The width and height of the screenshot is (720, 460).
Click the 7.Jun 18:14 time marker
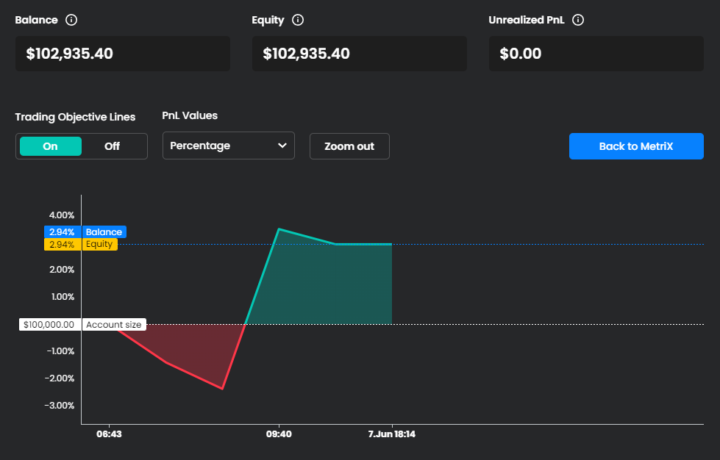392,434
